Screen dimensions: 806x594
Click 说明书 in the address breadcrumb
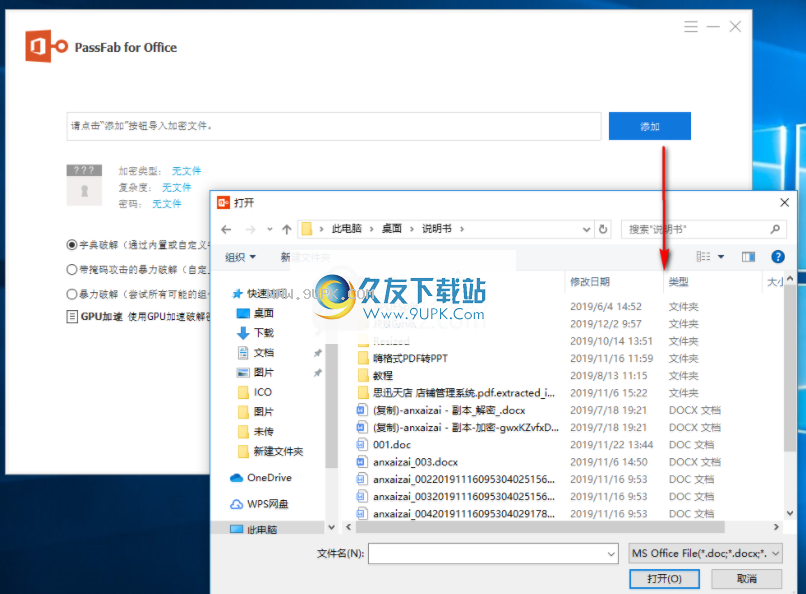click(437, 229)
